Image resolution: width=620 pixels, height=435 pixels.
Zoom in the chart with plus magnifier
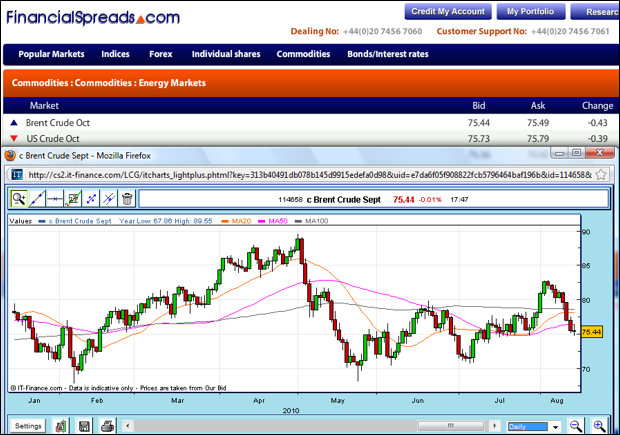click(x=599, y=426)
